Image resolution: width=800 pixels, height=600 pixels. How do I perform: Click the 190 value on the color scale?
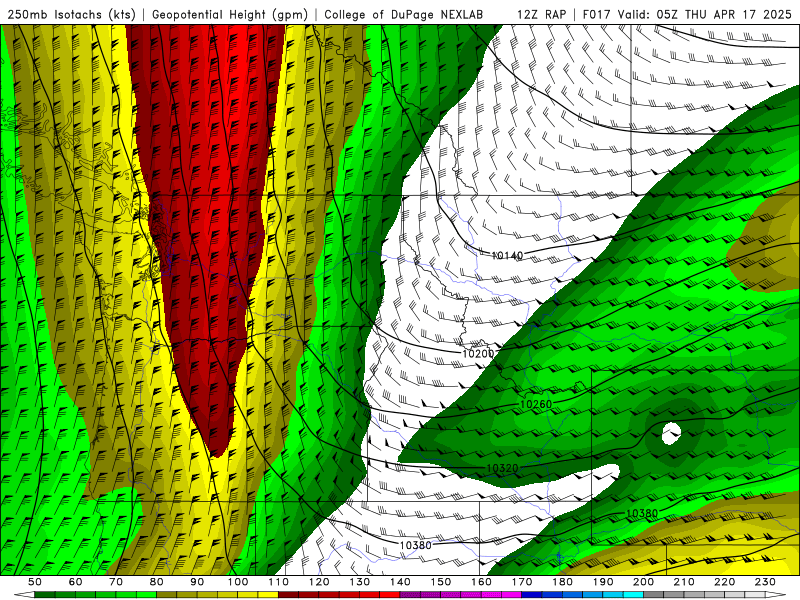pos(603,582)
